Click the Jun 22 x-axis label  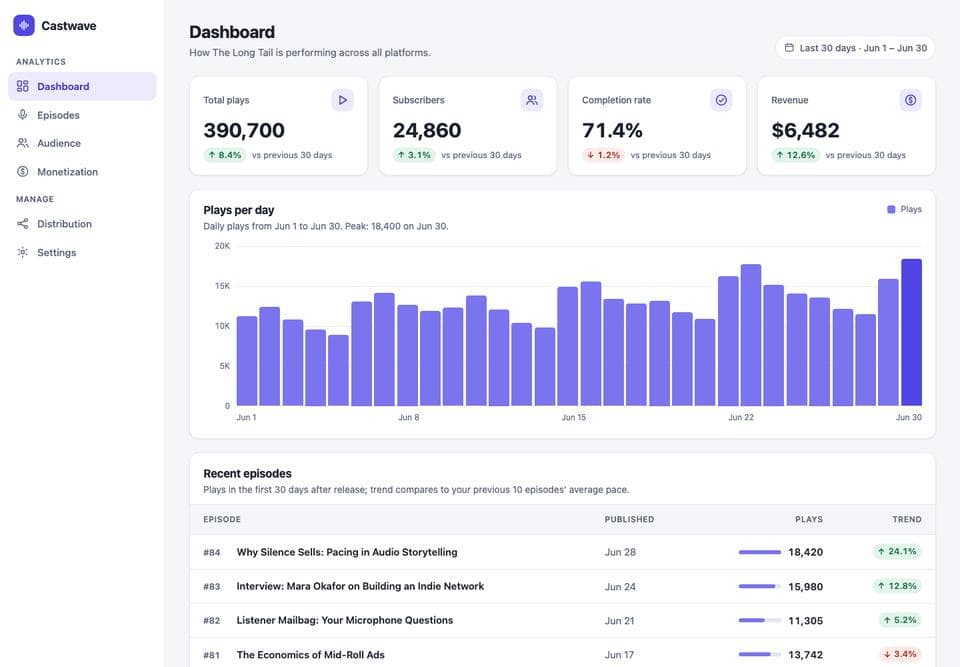point(741,417)
